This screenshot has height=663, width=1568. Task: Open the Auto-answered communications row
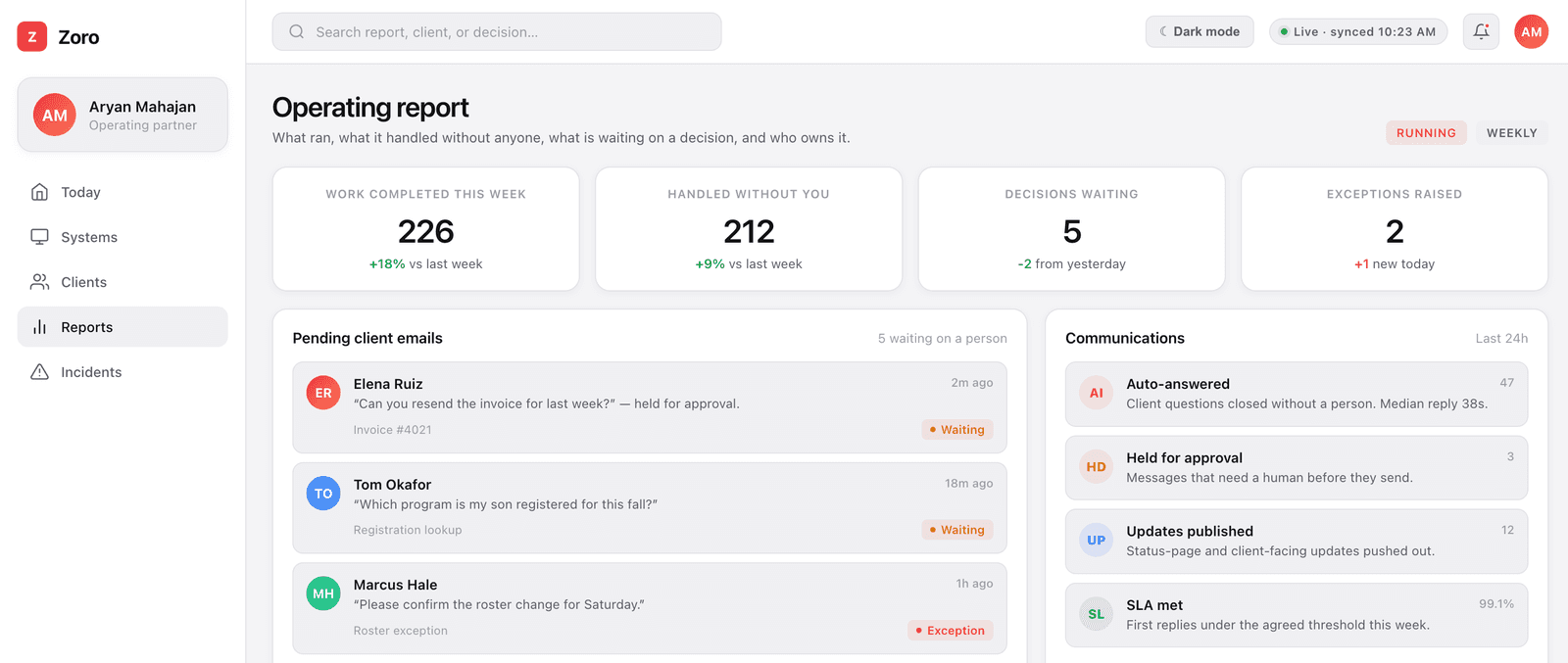1297,394
